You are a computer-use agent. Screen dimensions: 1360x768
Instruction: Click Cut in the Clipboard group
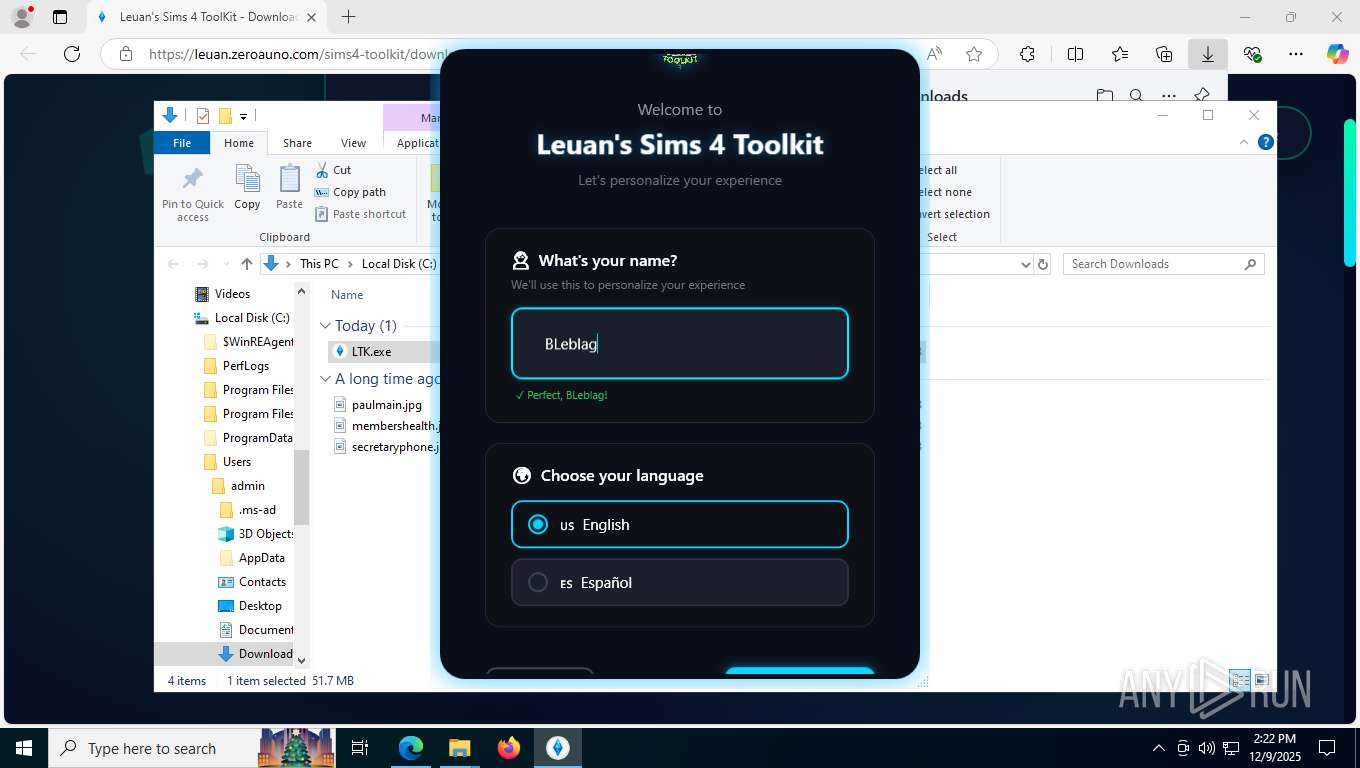333,170
